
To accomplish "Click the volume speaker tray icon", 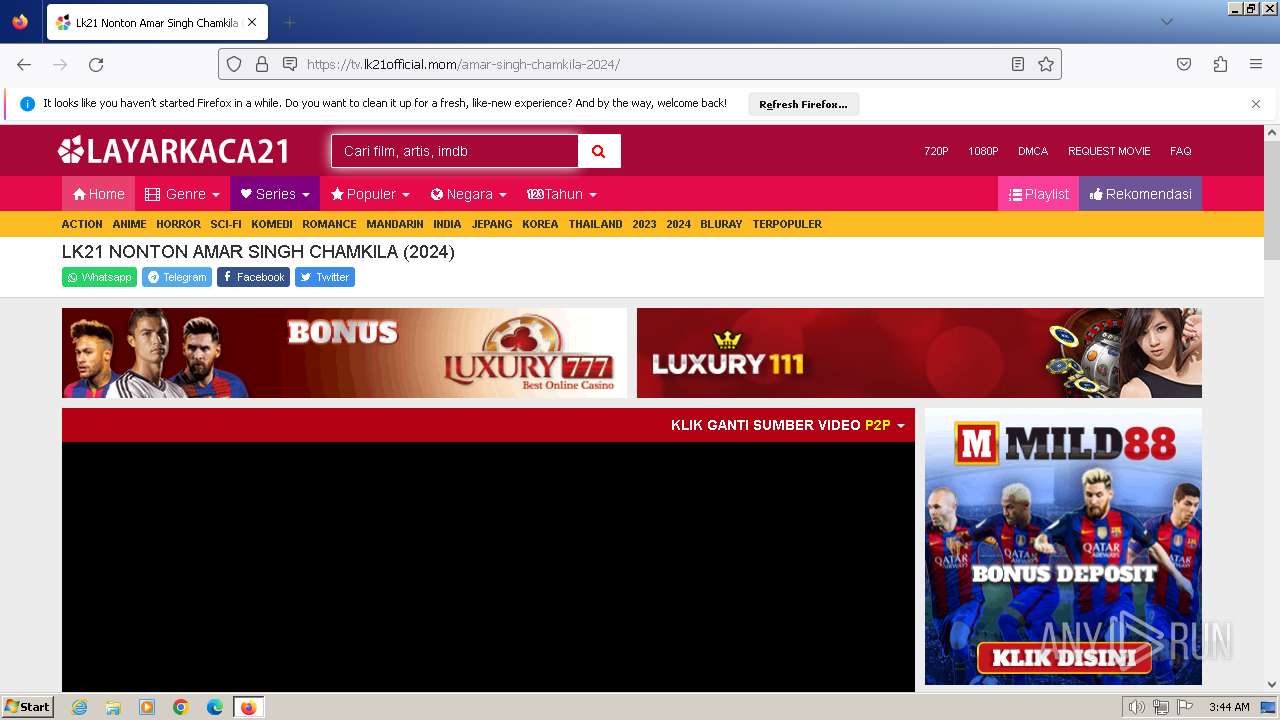I will tap(1136, 707).
